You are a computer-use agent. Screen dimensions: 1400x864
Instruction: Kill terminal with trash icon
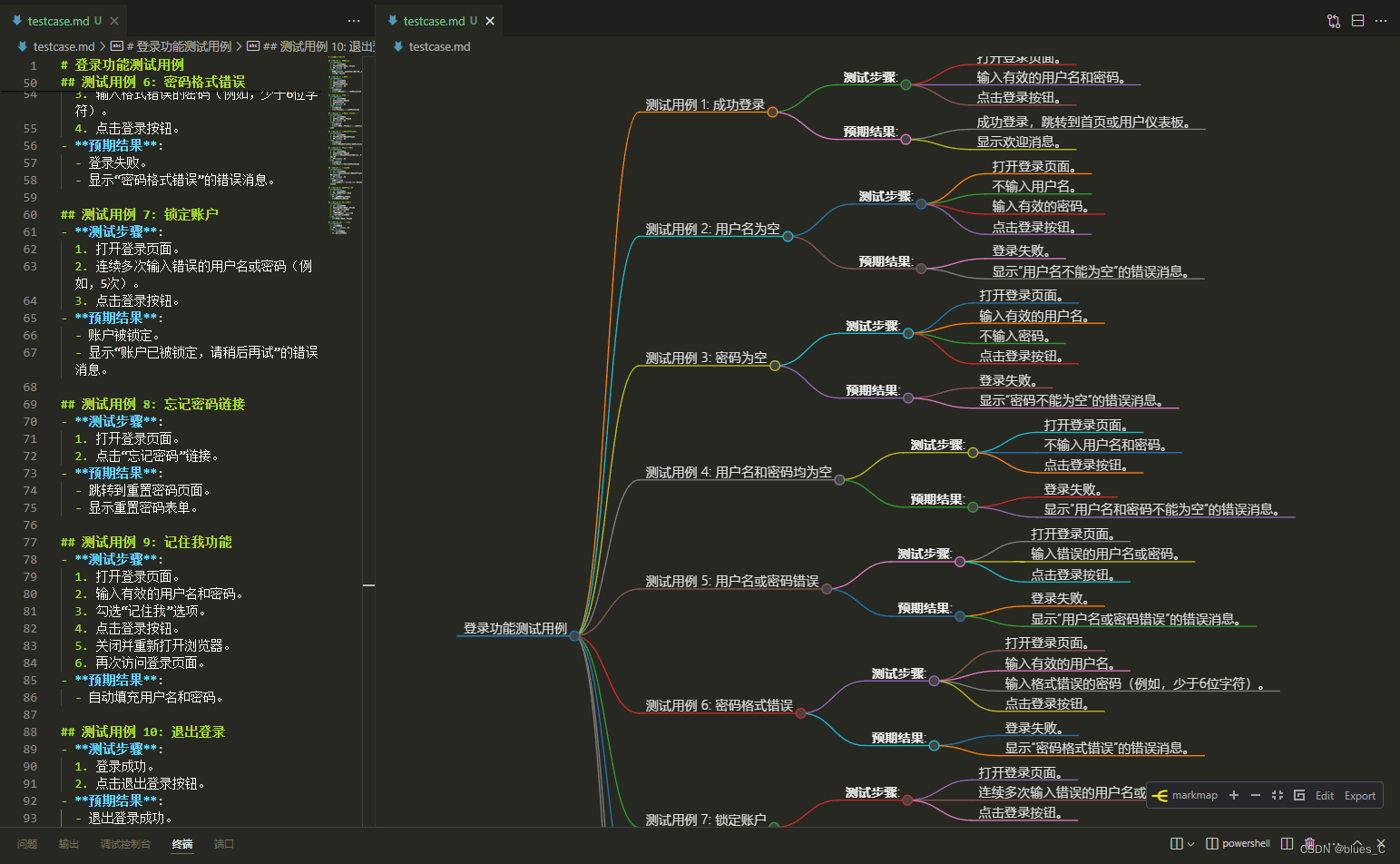coord(1309,843)
